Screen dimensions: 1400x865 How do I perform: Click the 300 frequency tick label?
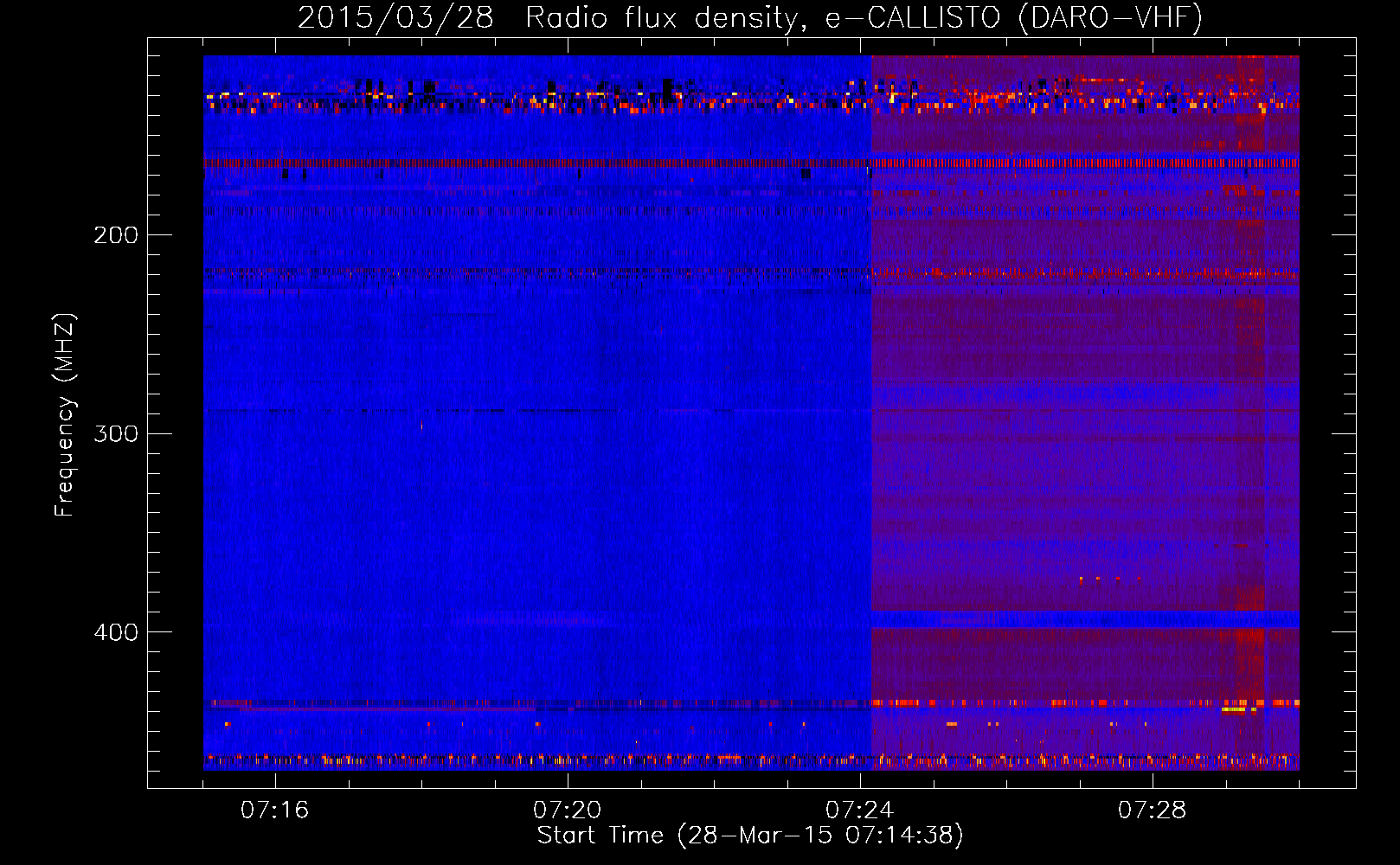(x=116, y=433)
